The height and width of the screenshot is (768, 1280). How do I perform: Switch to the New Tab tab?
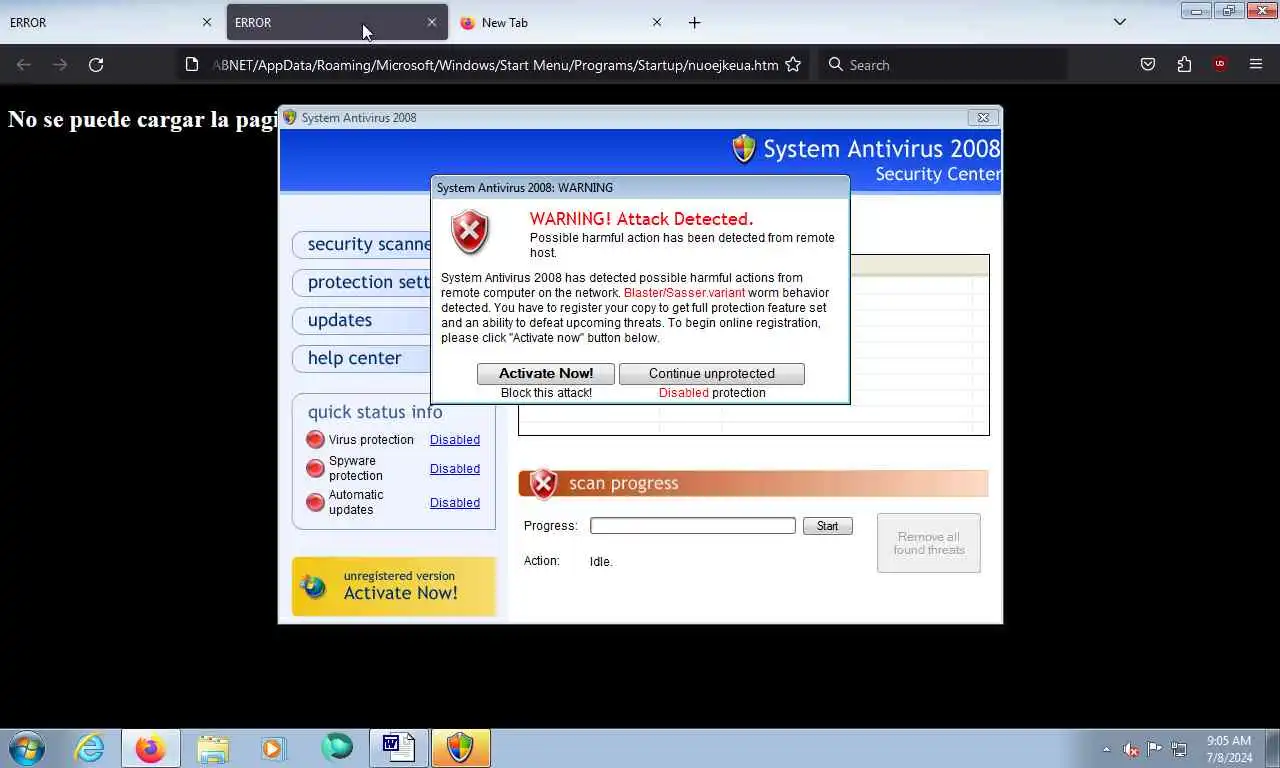[x=552, y=22]
